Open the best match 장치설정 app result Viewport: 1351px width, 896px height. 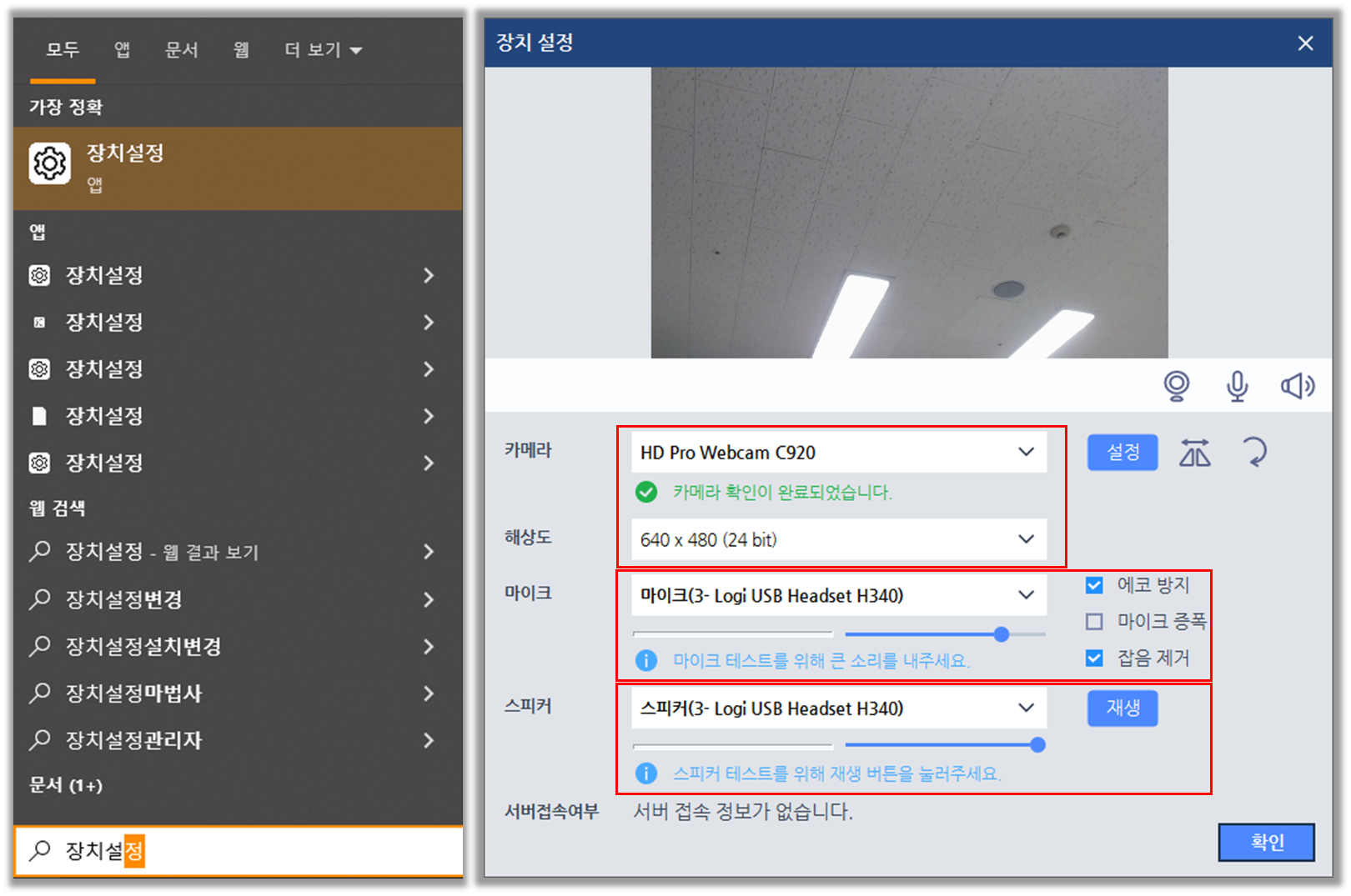(x=238, y=168)
